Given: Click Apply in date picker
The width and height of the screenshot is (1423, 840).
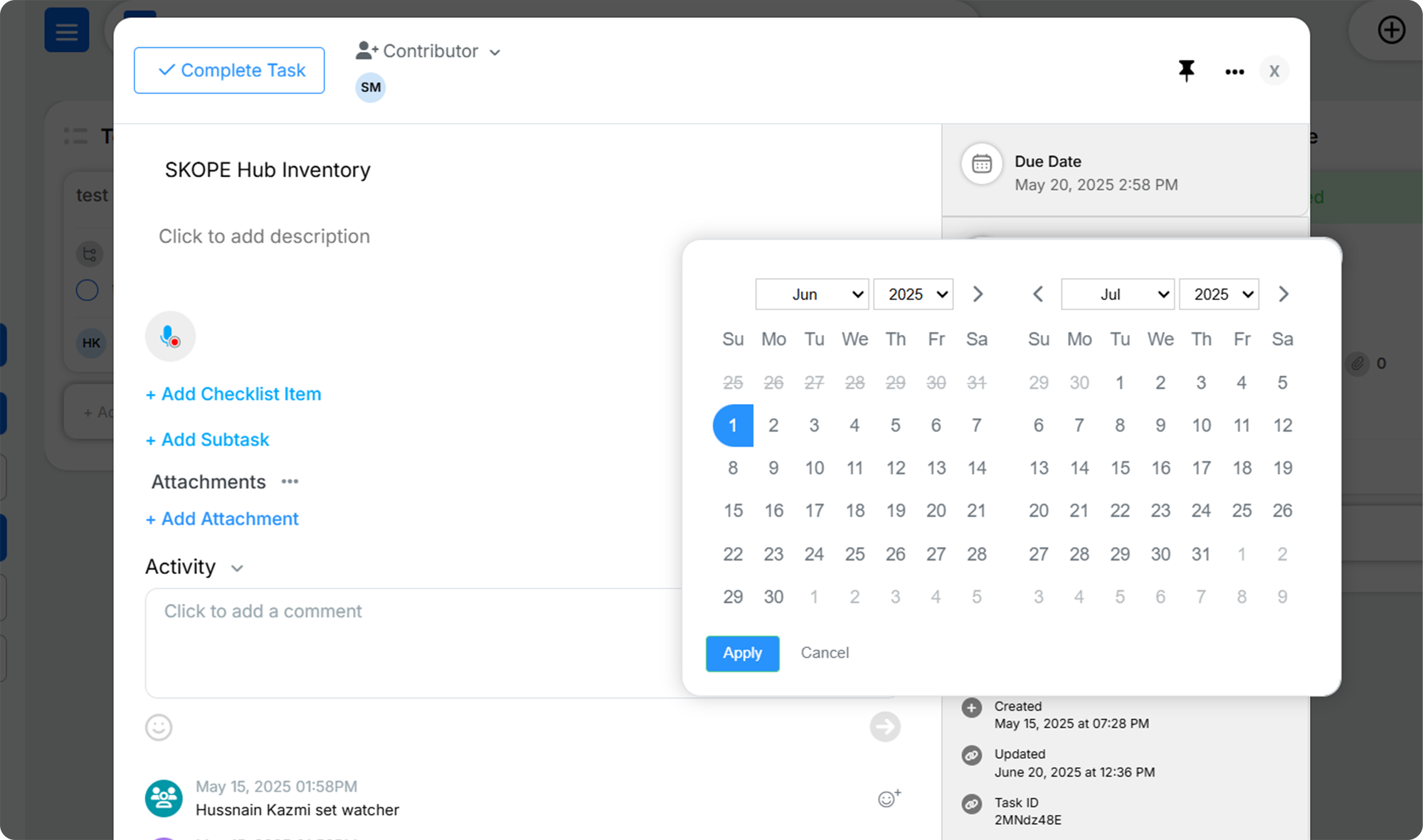Looking at the screenshot, I should (x=742, y=654).
